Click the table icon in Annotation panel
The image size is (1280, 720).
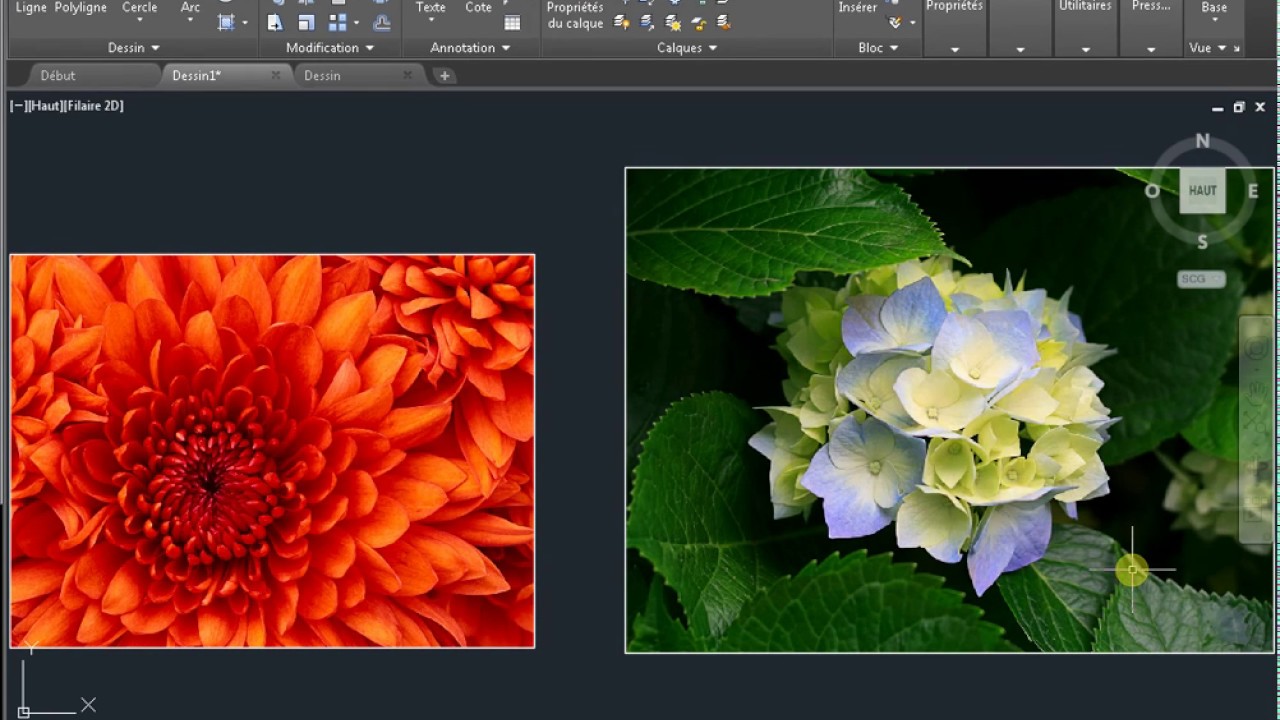coord(512,22)
